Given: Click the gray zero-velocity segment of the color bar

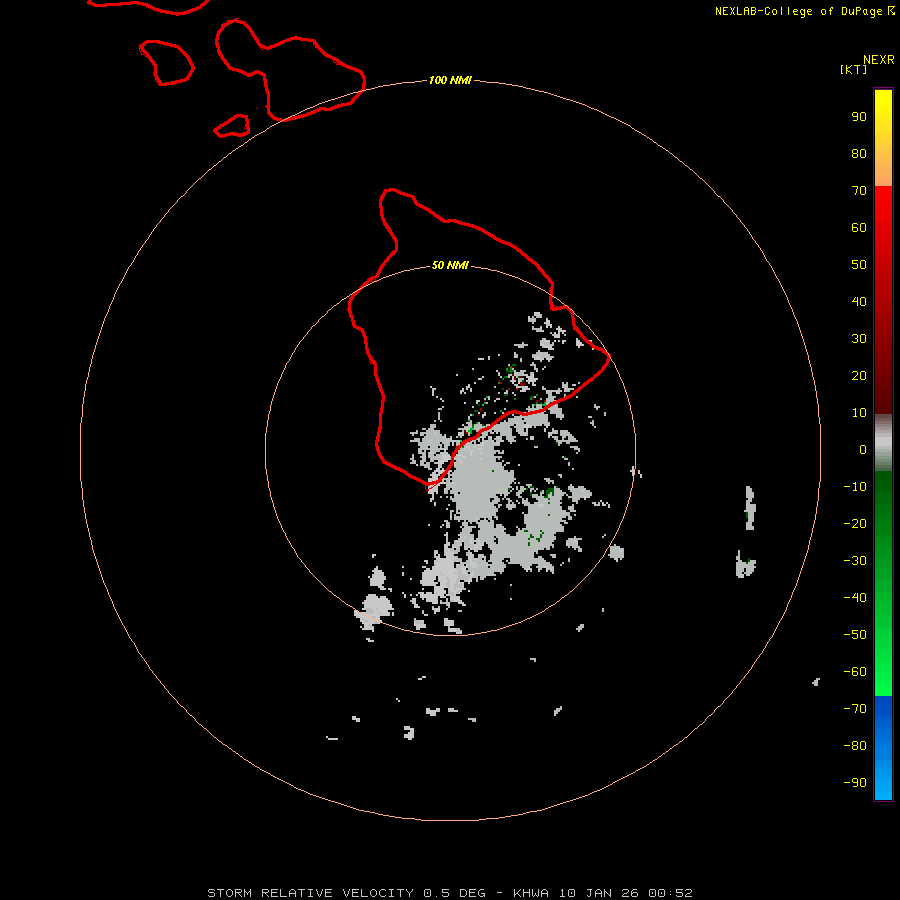Looking at the screenshot, I should (x=883, y=443).
